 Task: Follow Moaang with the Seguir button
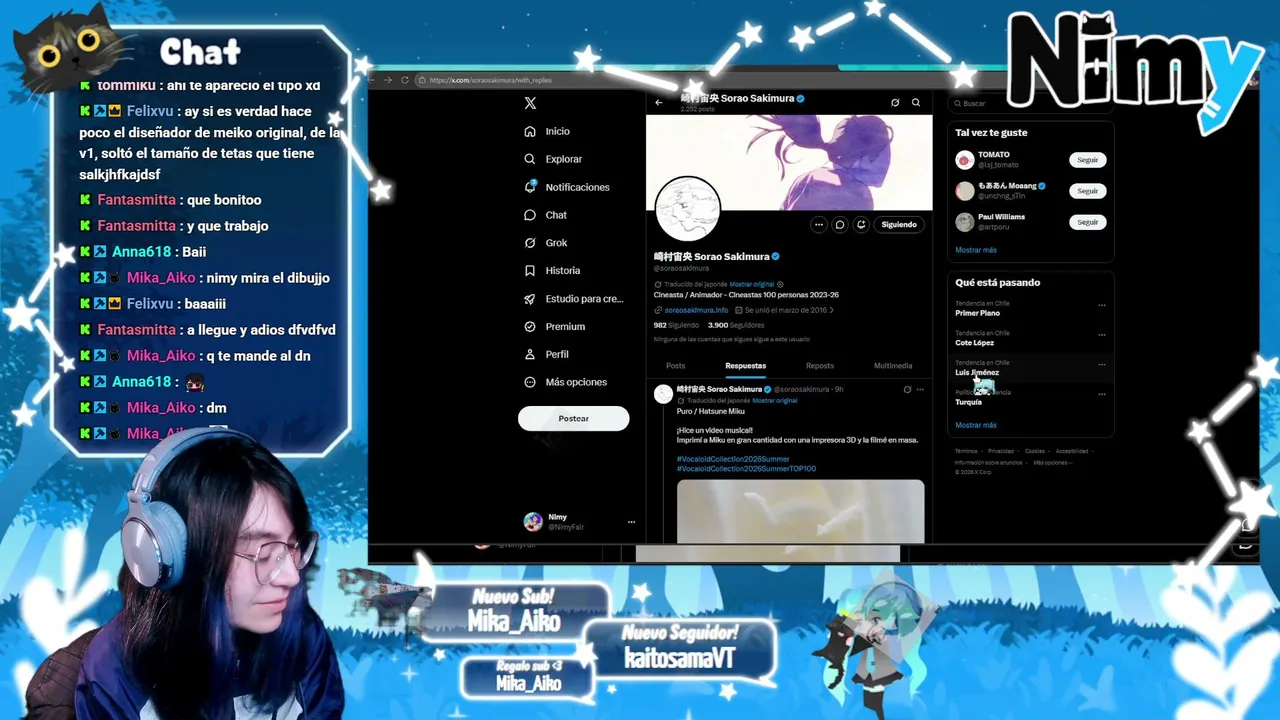[x=1088, y=191]
